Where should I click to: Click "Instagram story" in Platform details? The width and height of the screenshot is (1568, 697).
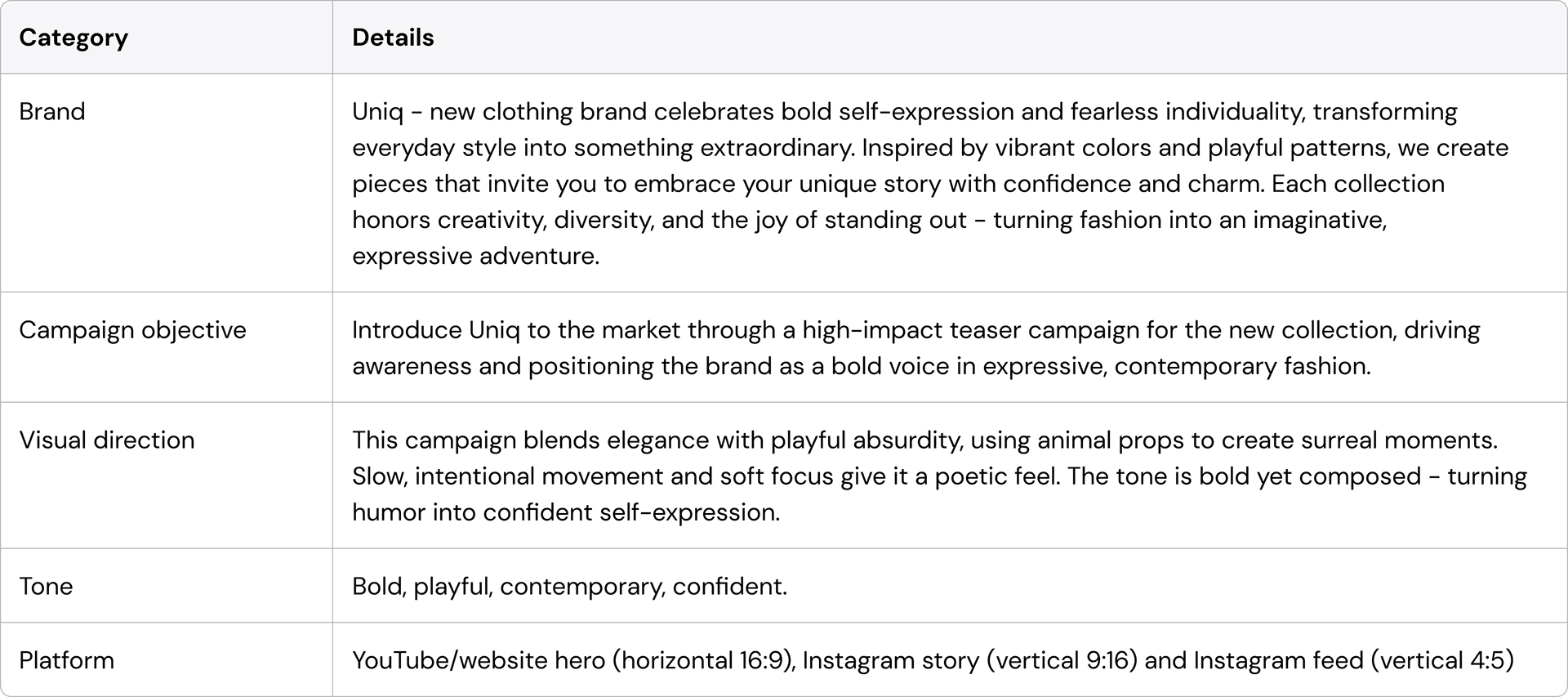coord(890,660)
